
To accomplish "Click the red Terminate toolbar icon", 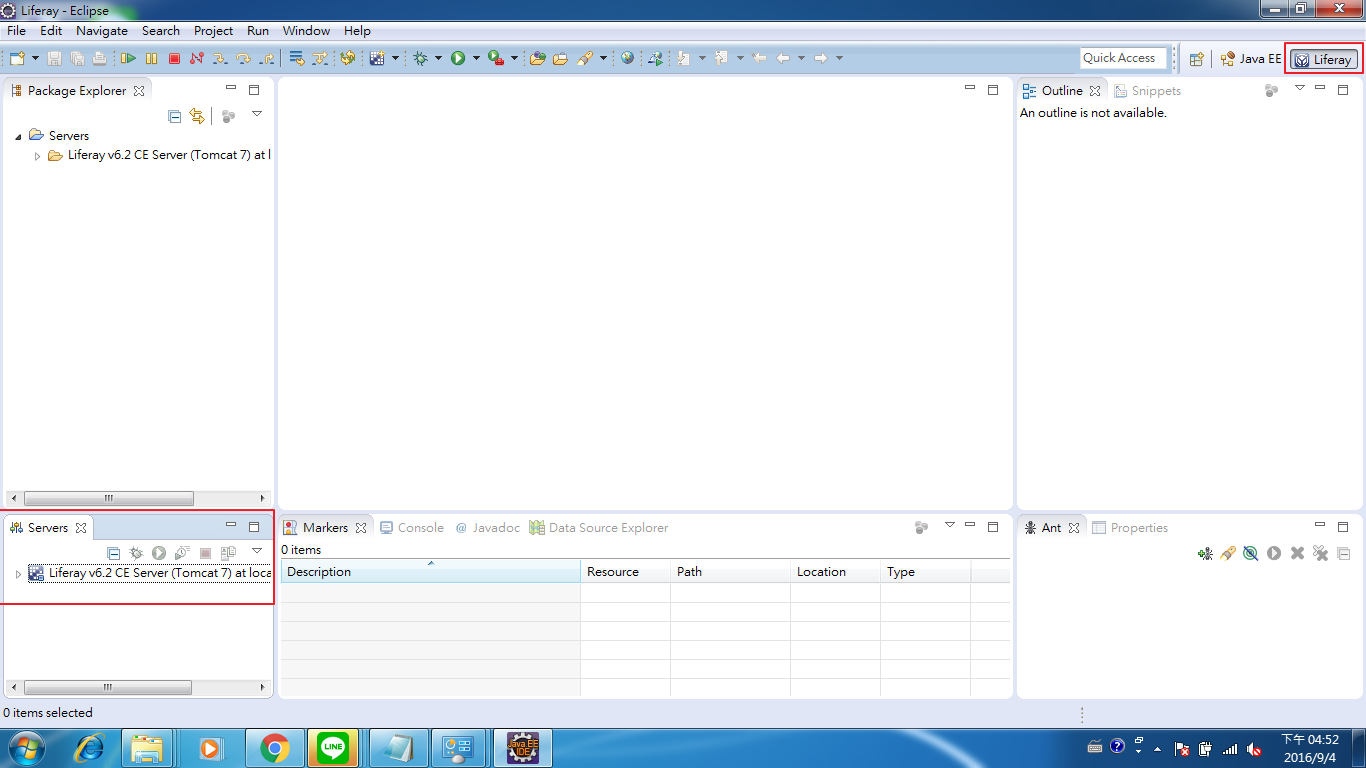I will tap(174, 59).
